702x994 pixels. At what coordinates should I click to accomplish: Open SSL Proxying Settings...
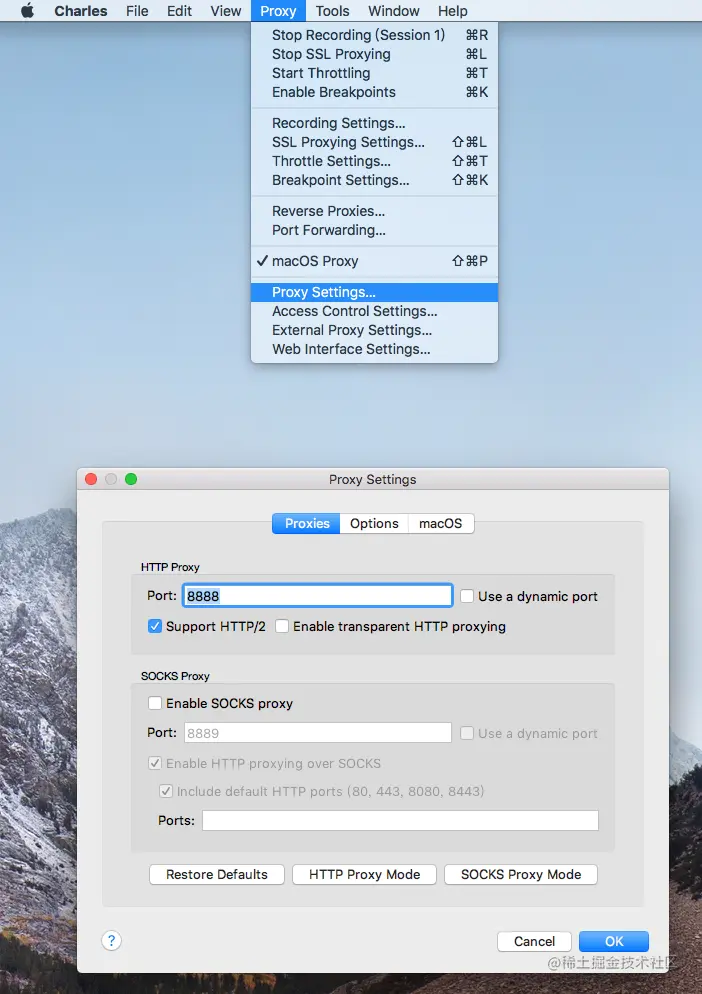(x=374, y=142)
